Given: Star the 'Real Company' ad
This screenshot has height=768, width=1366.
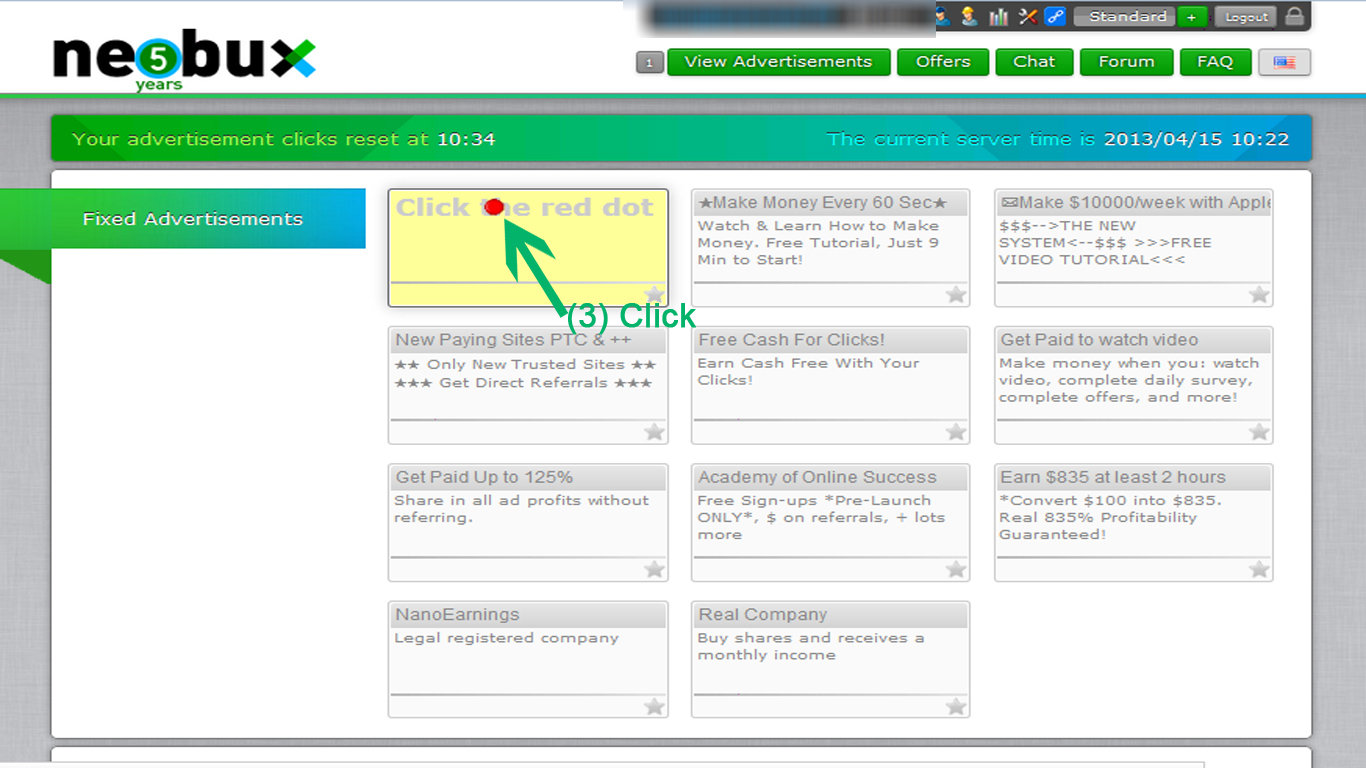Looking at the screenshot, I should click(x=956, y=706).
